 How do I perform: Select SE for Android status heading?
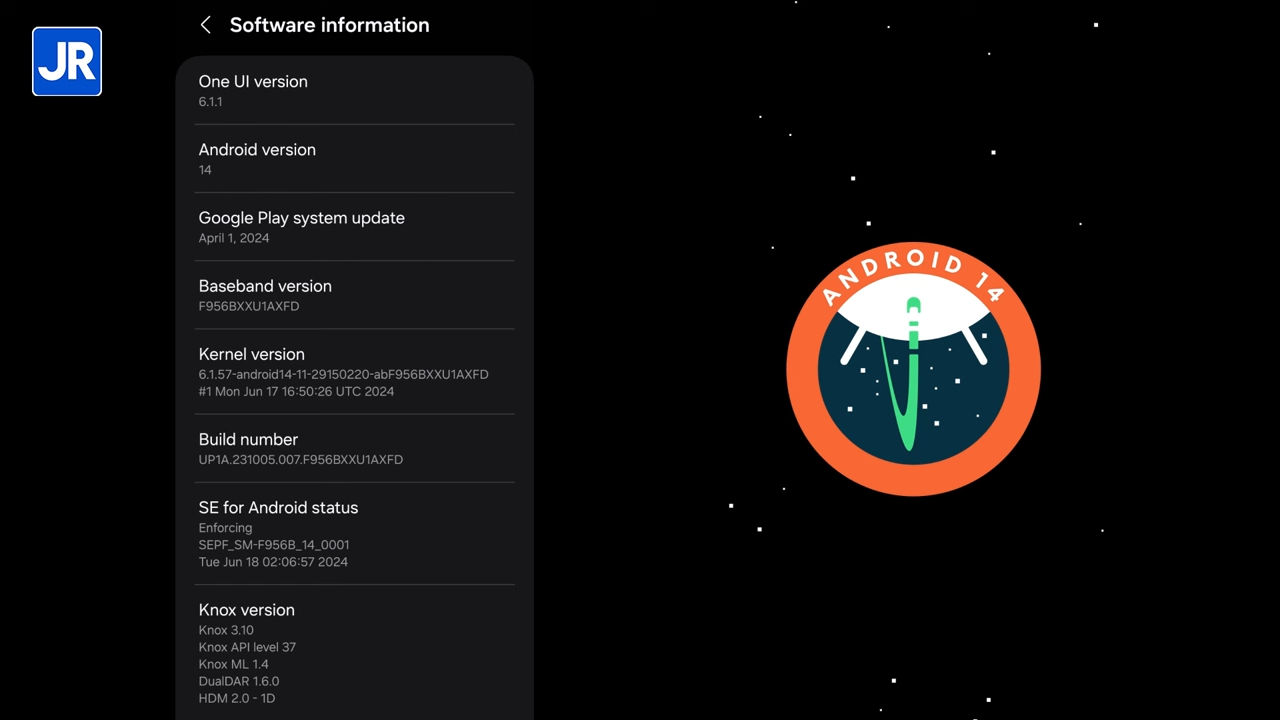(x=278, y=508)
